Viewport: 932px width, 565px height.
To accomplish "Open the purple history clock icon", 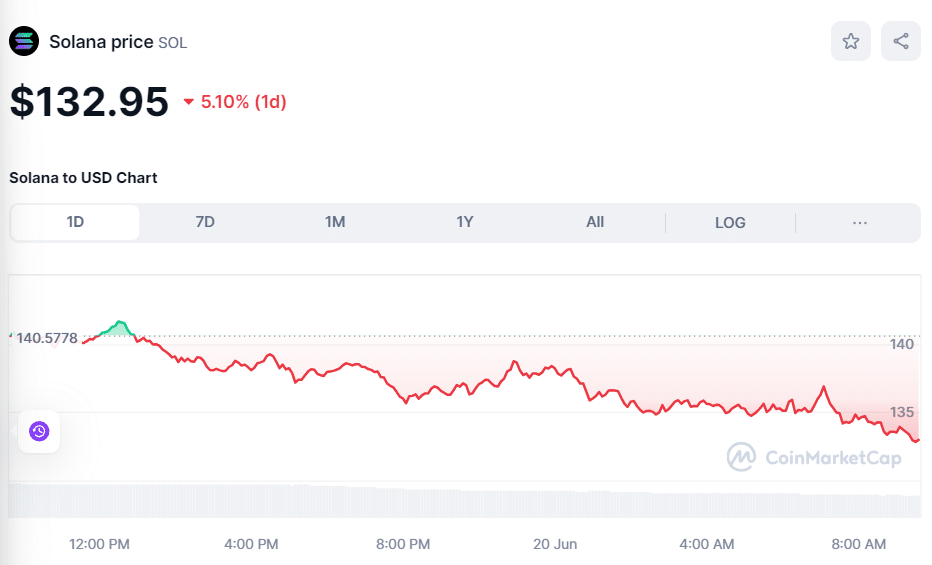I will coord(39,431).
